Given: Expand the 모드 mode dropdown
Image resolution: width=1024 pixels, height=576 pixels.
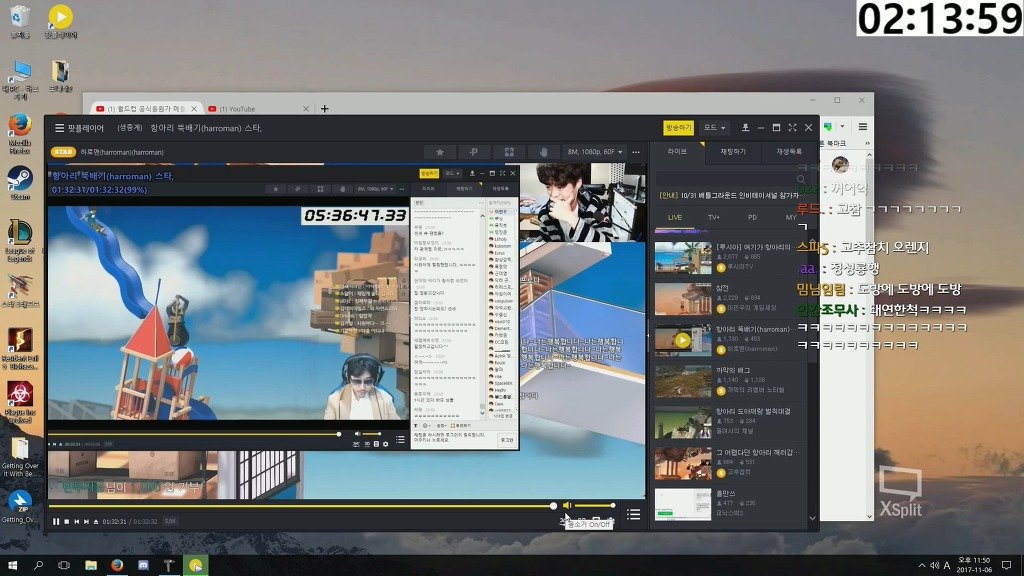Looking at the screenshot, I should (714, 128).
